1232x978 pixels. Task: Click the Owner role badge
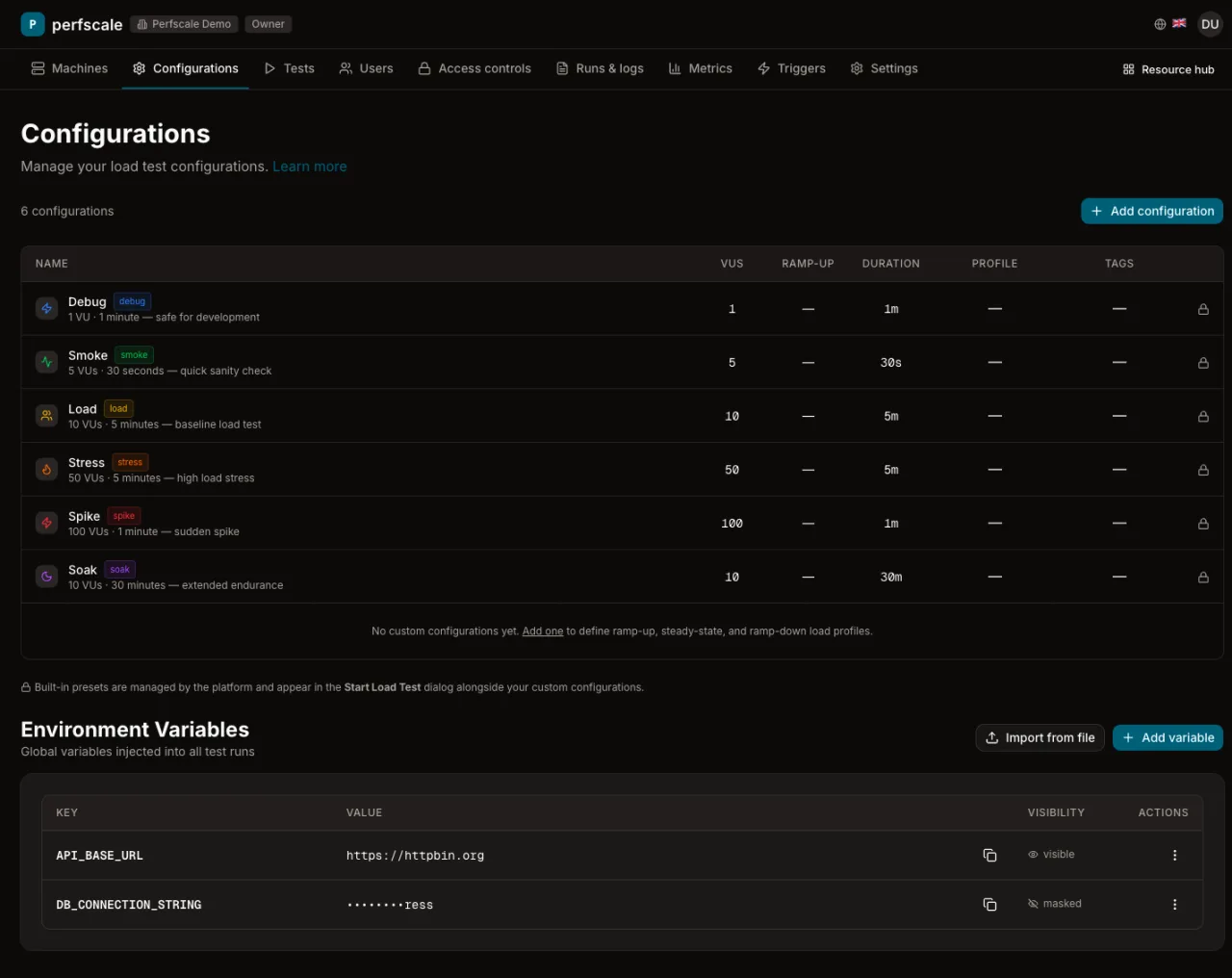pyautogui.click(x=268, y=24)
